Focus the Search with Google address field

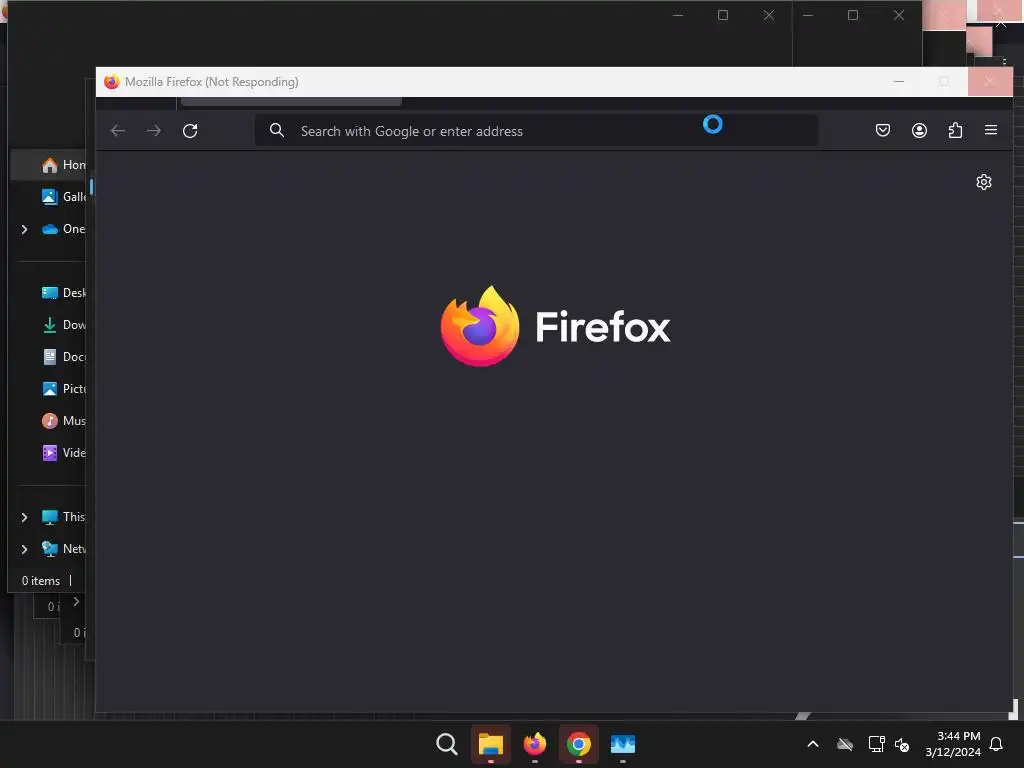click(536, 131)
